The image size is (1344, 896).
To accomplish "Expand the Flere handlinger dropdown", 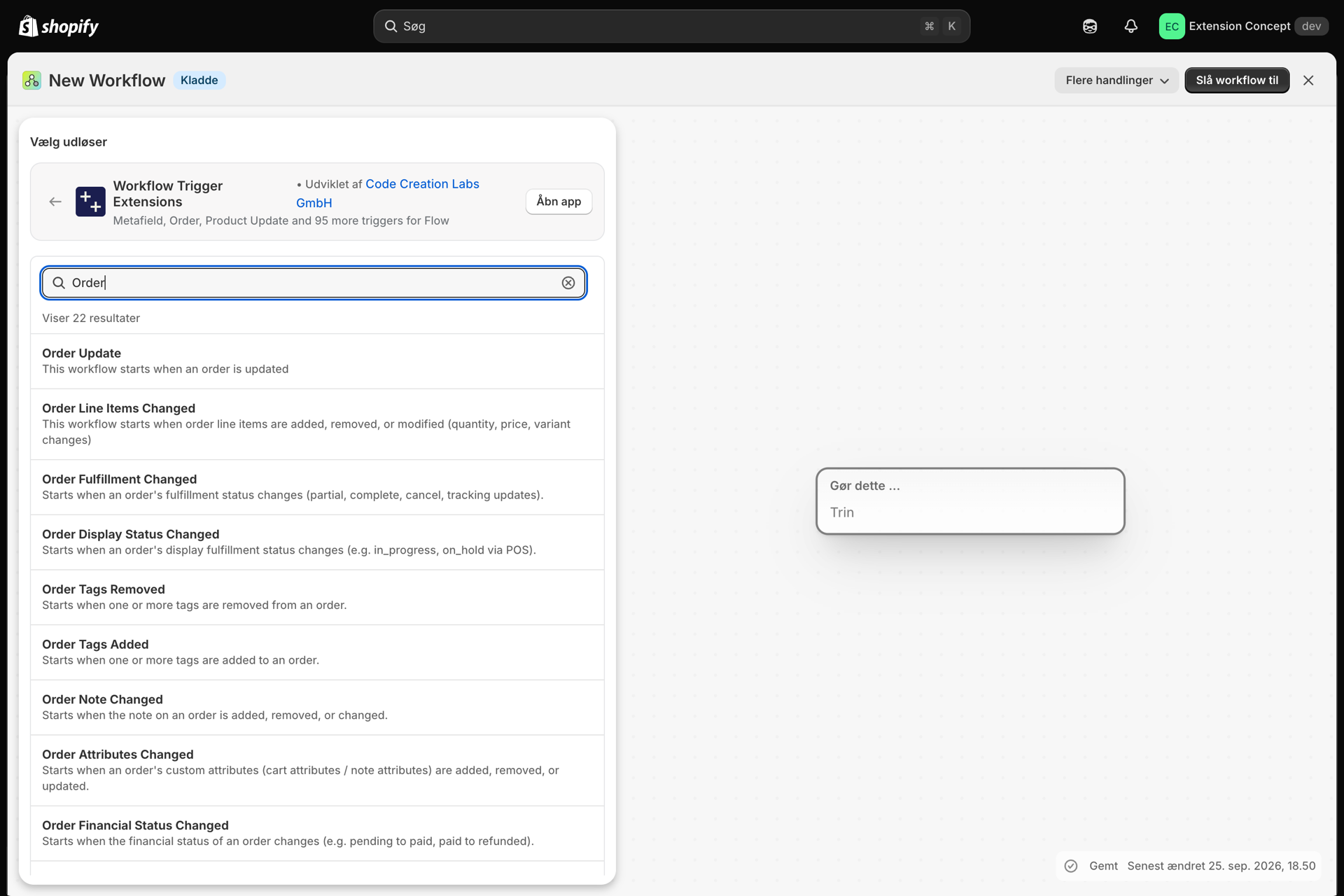I will pyautogui.click(x=1116, y=80).
